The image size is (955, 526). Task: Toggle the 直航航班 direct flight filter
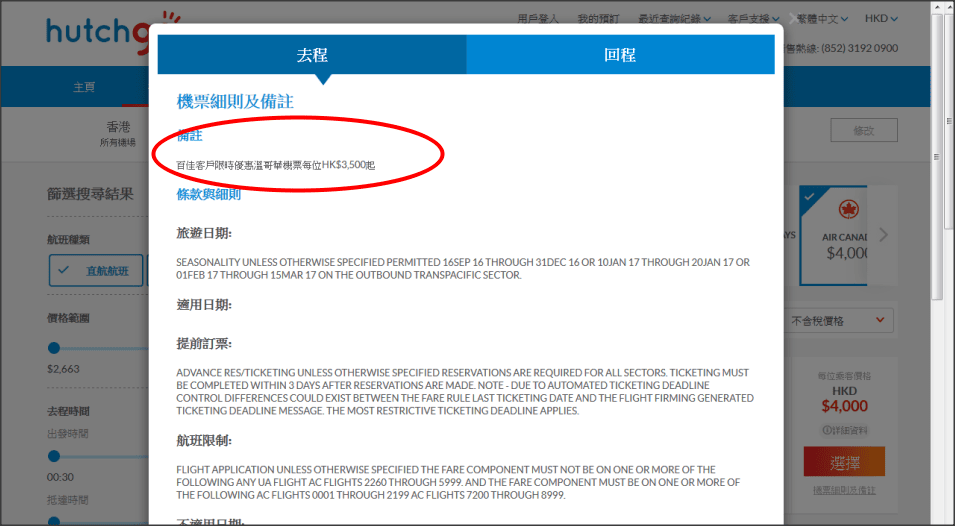(96, 270)
